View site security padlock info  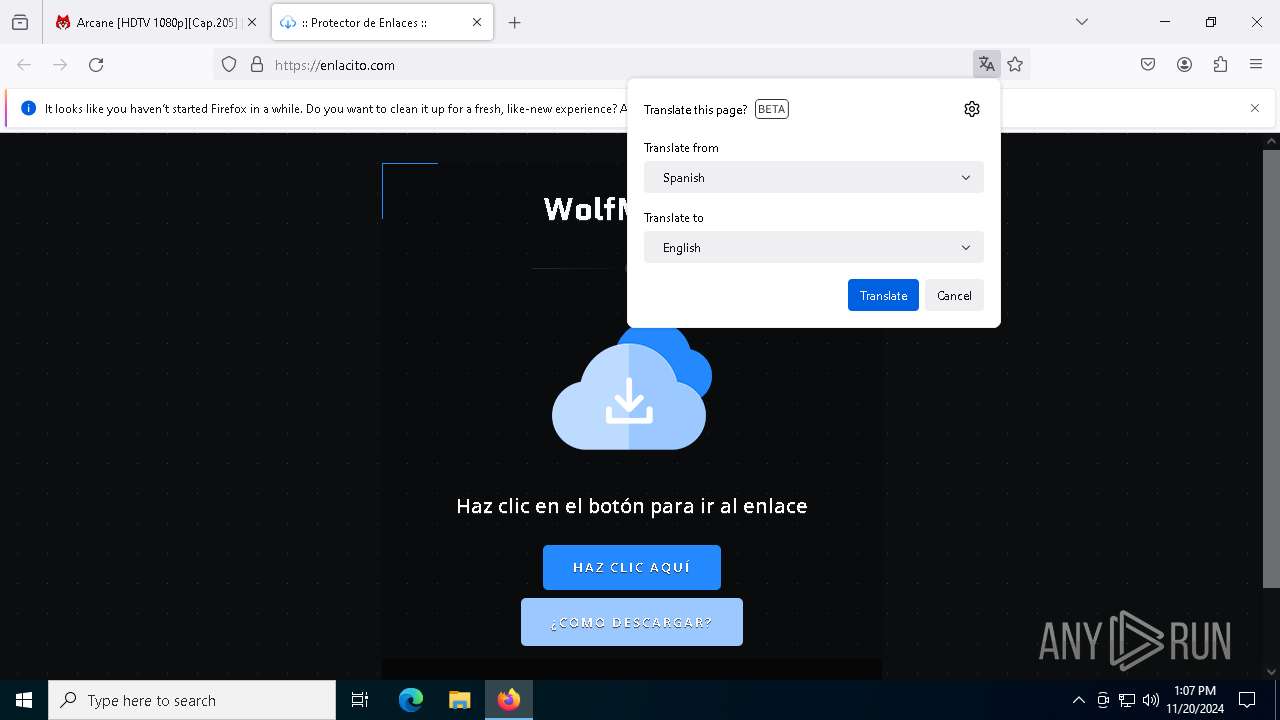pyautogui.click(x=257, y=65)
